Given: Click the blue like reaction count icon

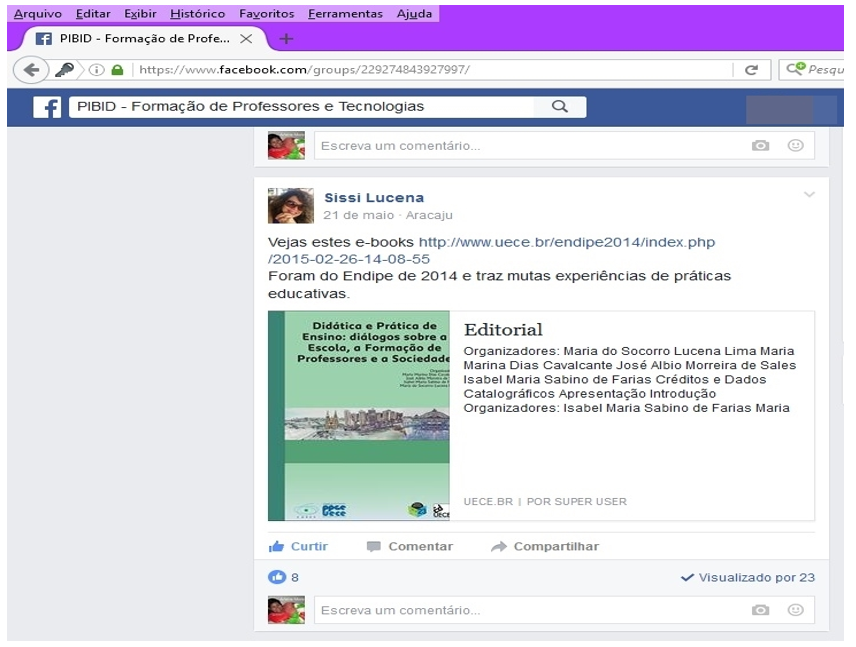Looking at the screenshot, I should (277, 577).
